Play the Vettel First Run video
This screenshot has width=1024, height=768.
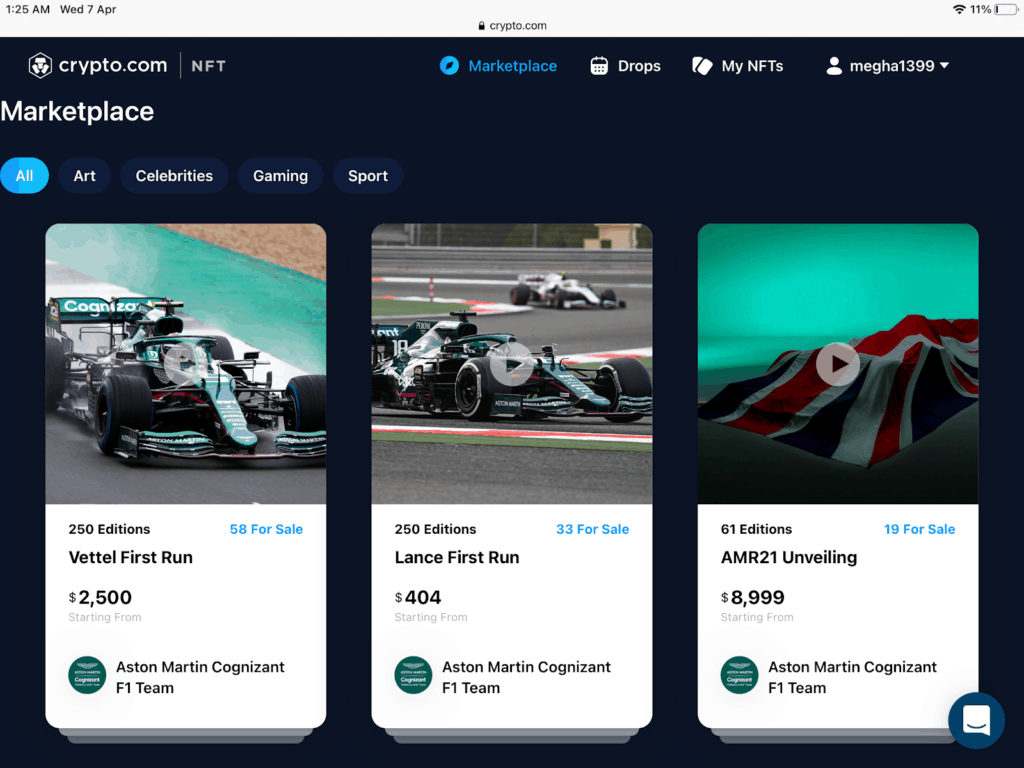(x=184, y=364)
